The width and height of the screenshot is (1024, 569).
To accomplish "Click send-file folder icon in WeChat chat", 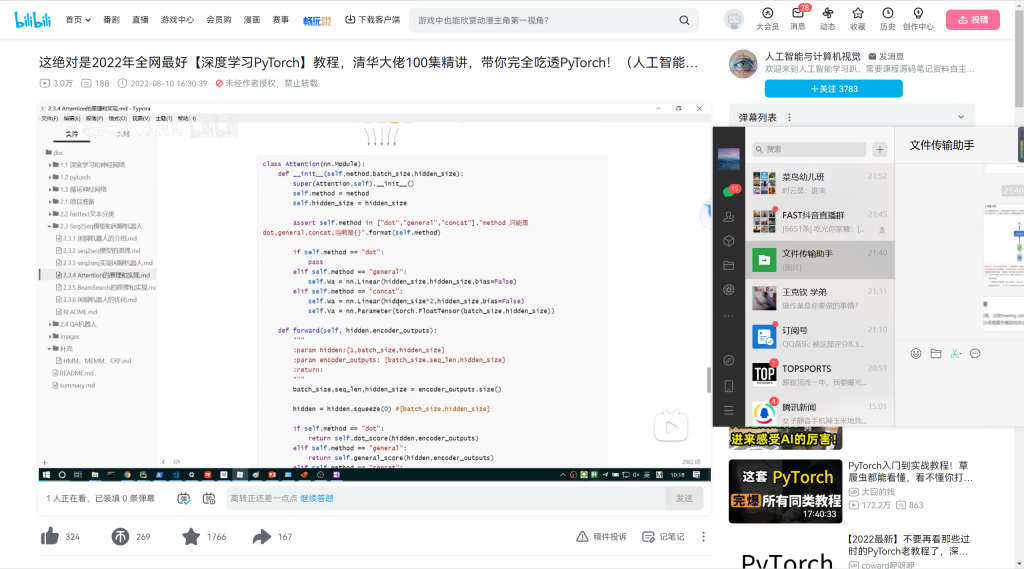I will [x=936, y=353].
